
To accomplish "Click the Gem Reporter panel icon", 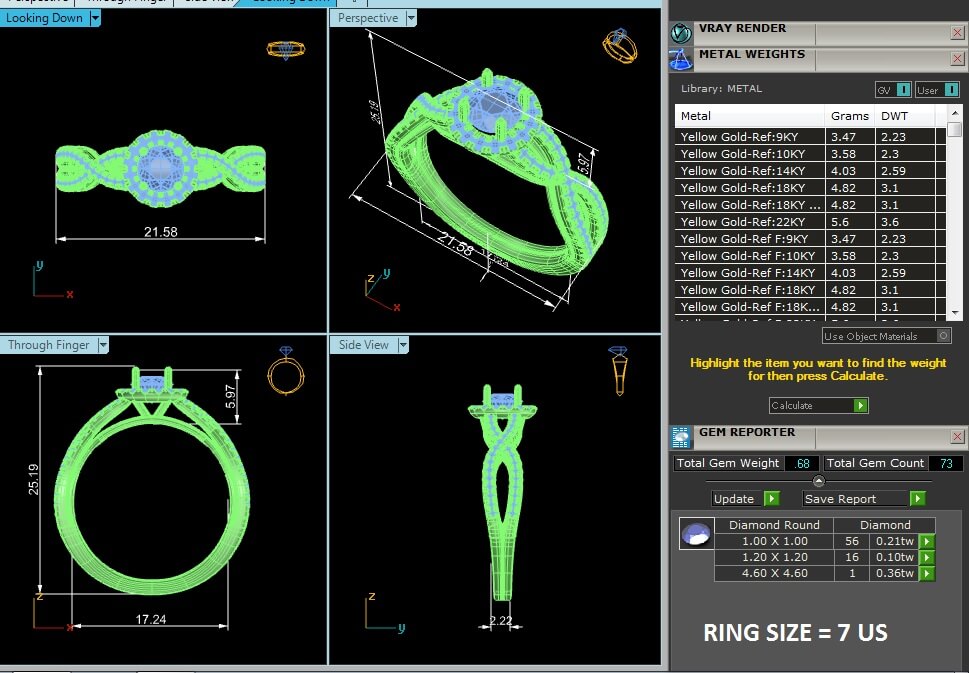I will [681, 437].
